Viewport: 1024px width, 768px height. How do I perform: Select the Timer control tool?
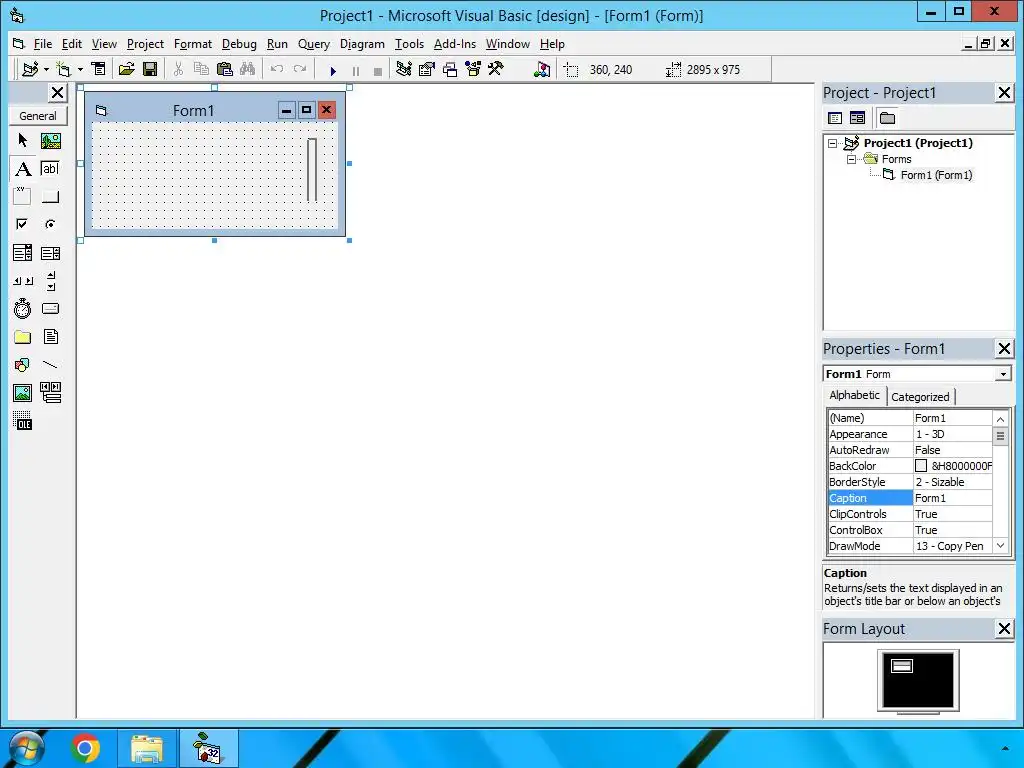tap(22, 308)
